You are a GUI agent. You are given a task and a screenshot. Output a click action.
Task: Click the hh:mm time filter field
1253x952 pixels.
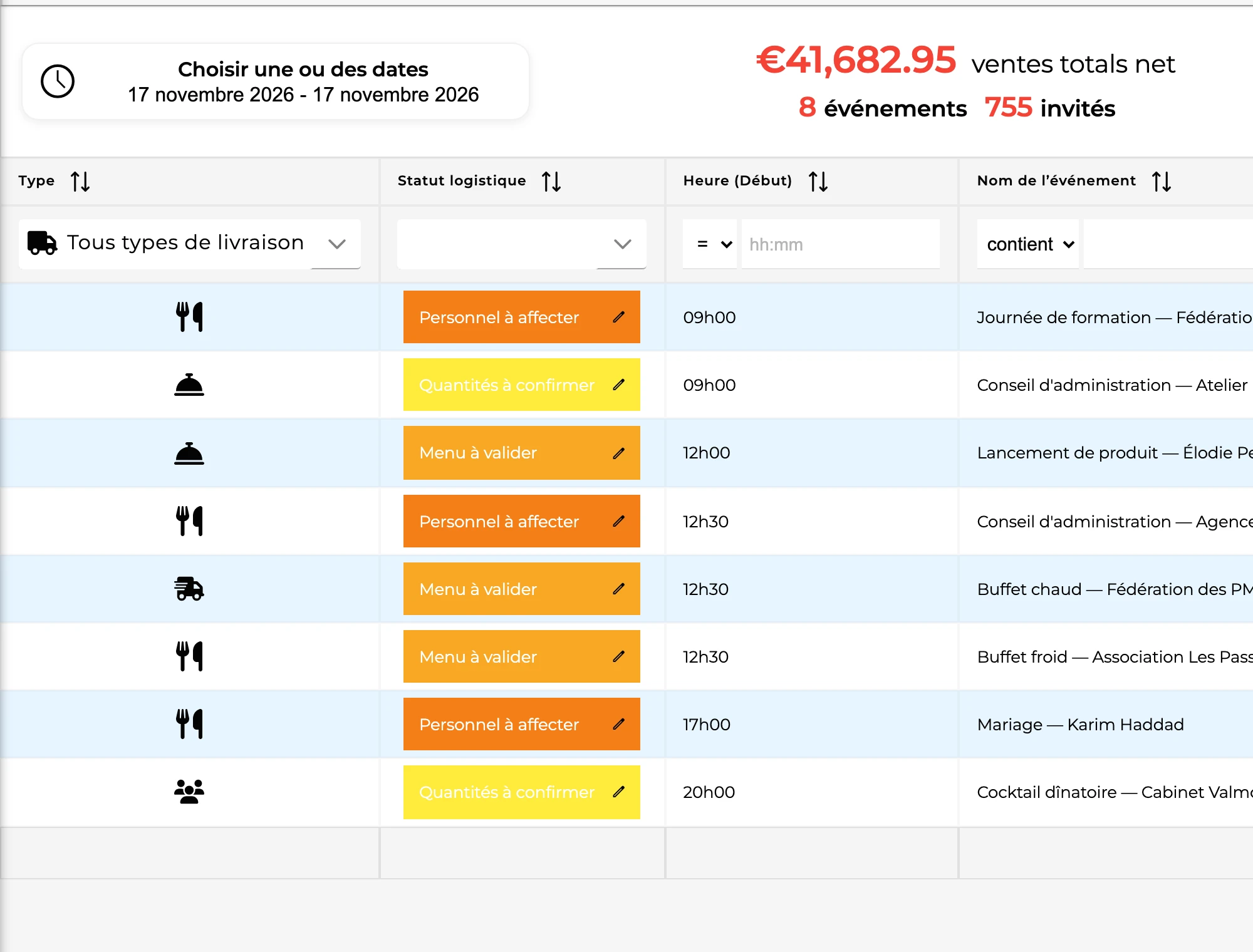[841, 244]
